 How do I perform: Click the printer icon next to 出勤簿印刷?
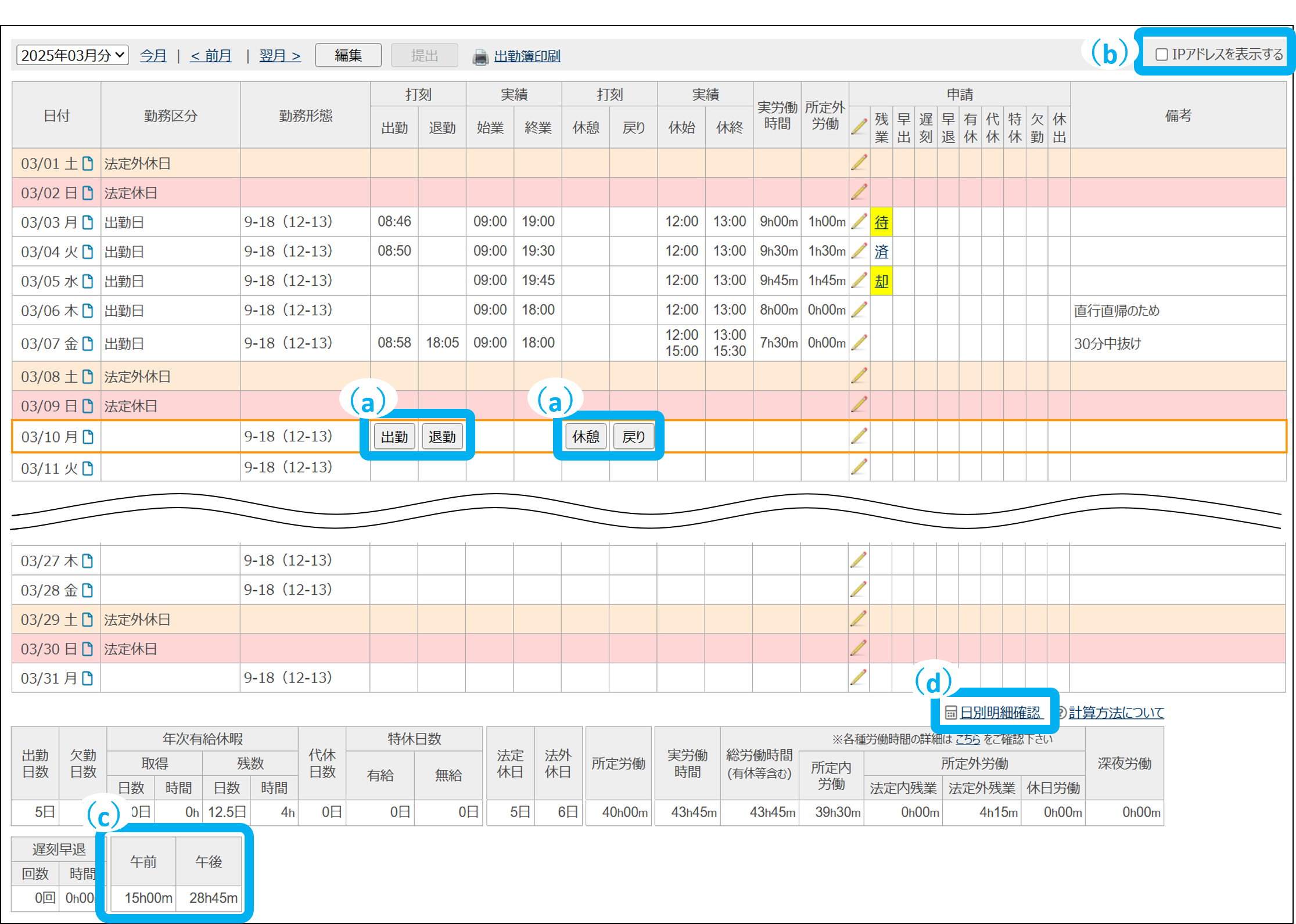point(480,57)
